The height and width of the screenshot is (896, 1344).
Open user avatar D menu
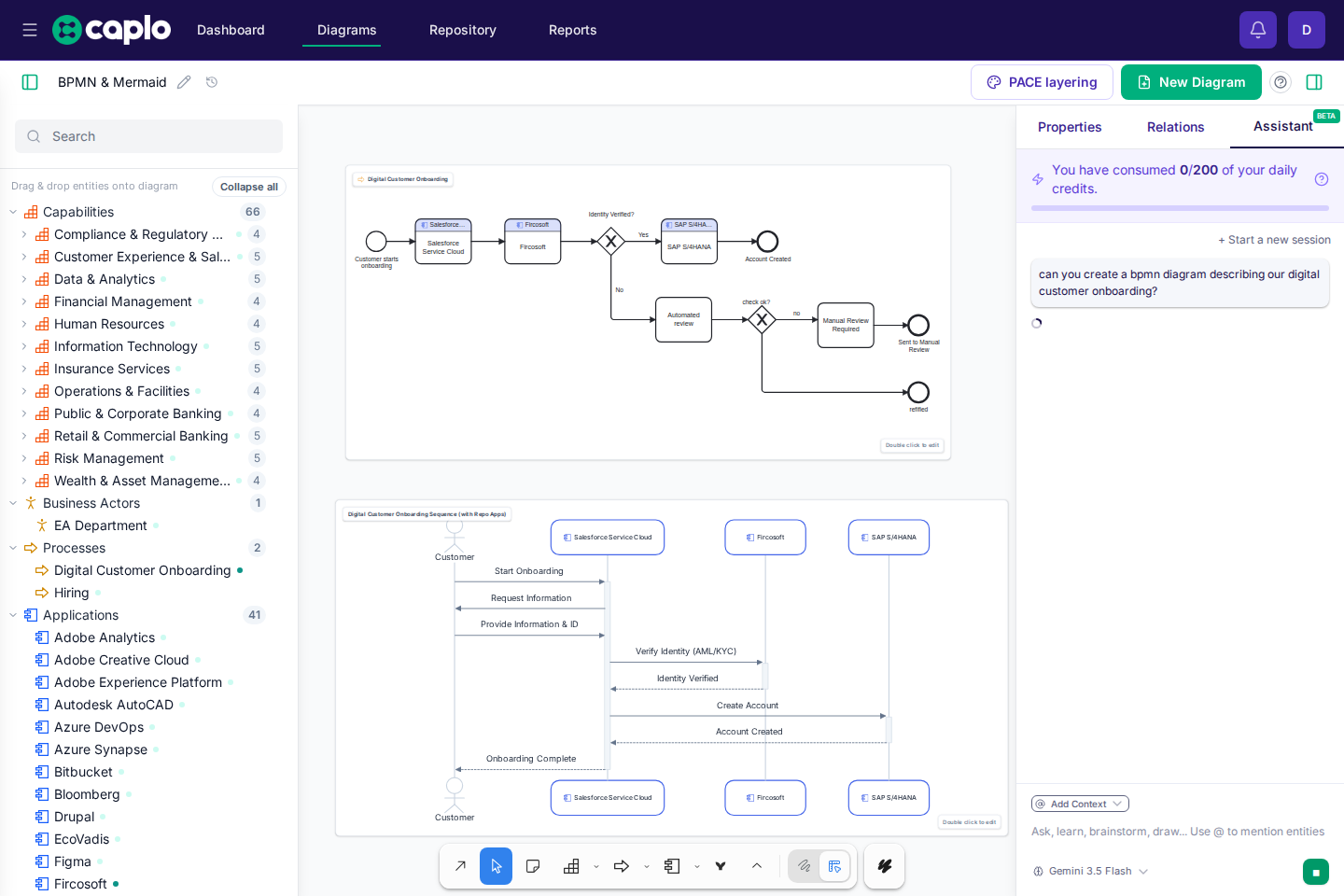(1307, 30)
